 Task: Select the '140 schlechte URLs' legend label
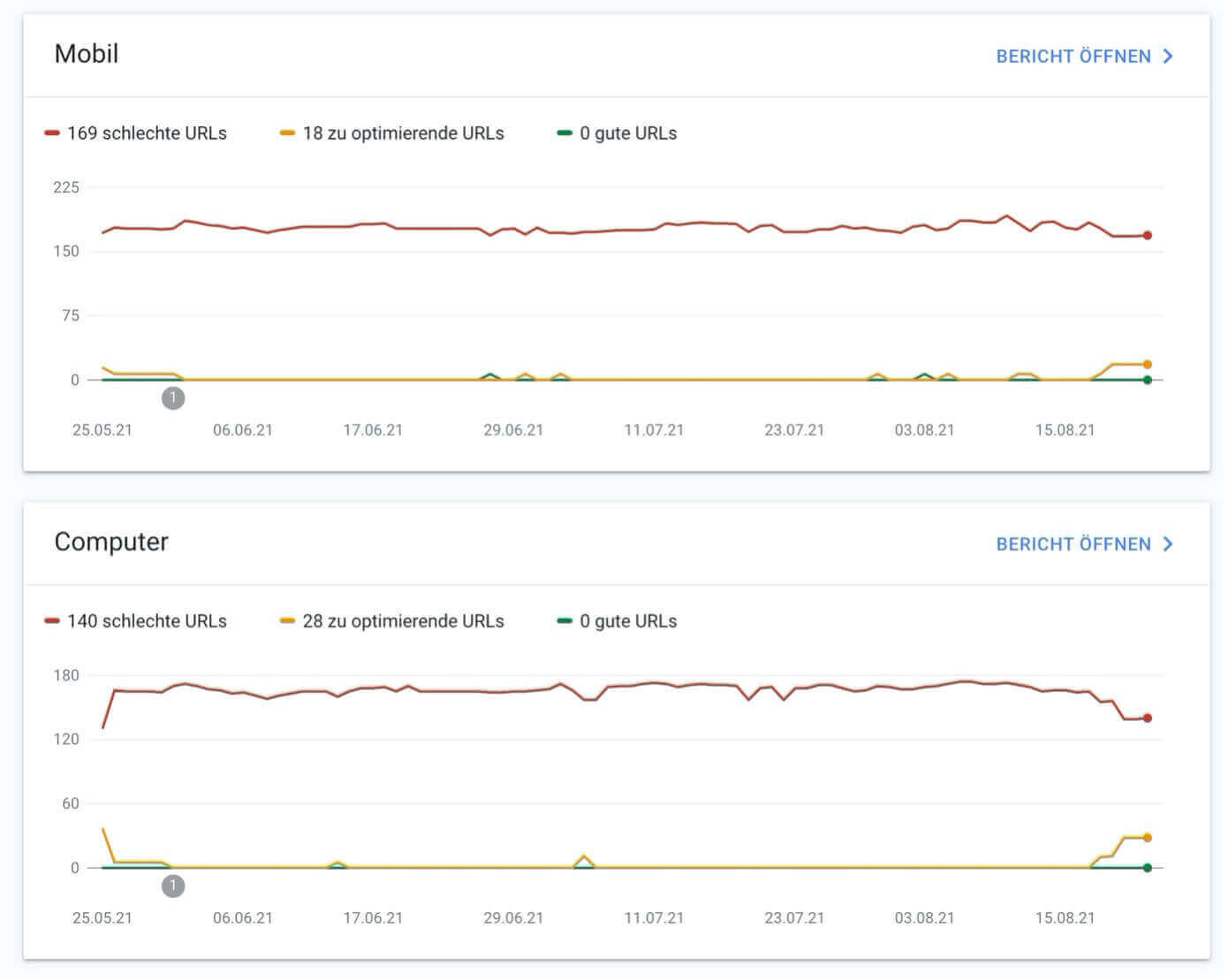147,621
